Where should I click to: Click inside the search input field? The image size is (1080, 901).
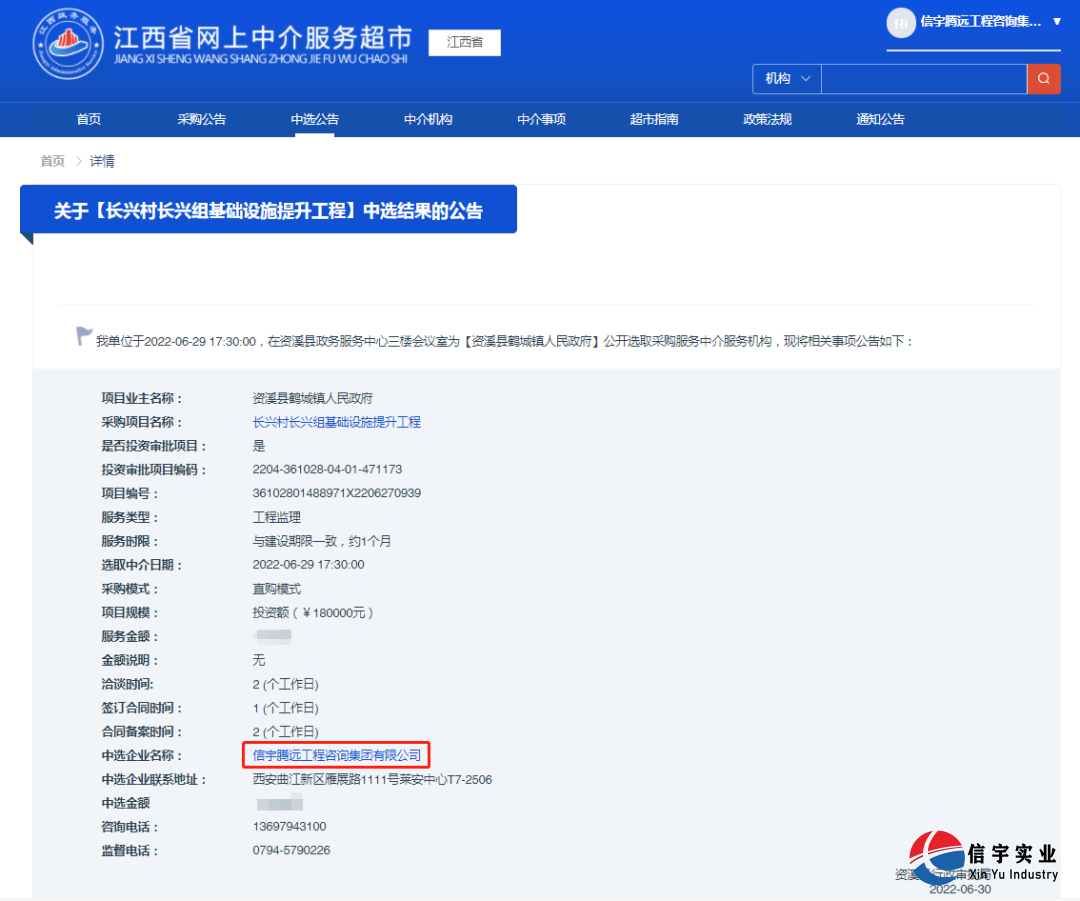[x=923, y=78]
